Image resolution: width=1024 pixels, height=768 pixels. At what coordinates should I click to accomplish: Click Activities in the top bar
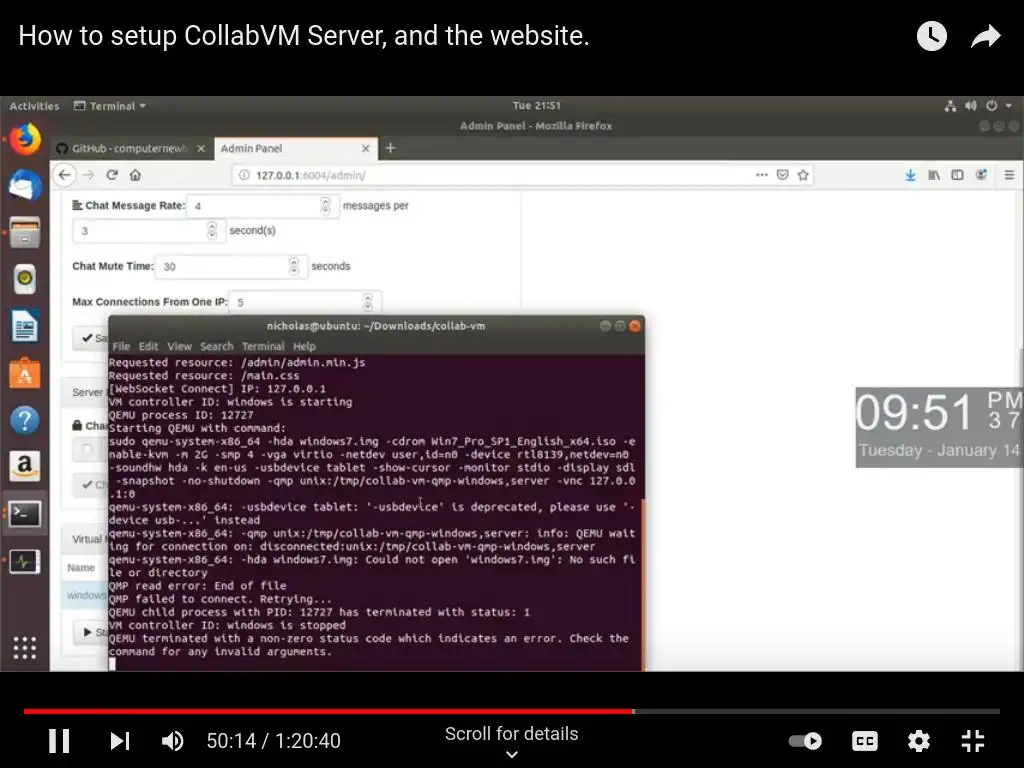[x=34, y=106]
